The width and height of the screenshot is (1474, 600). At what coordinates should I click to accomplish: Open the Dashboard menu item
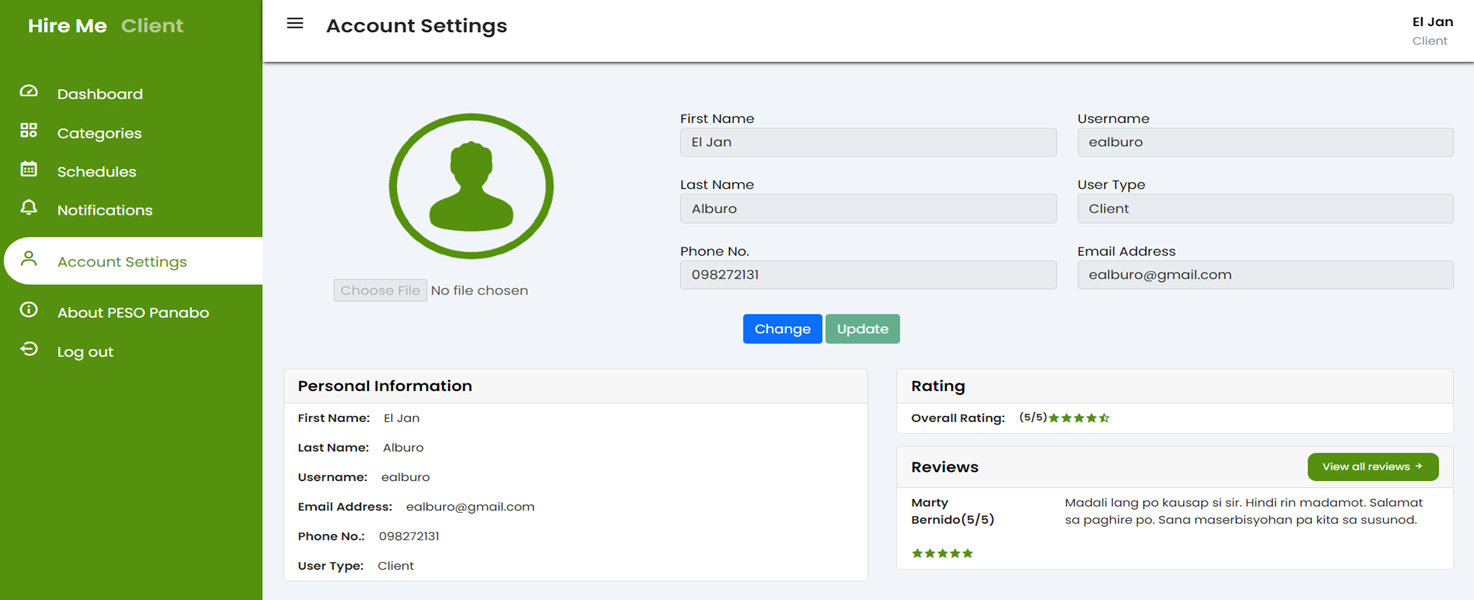click(x=100, y=94)
